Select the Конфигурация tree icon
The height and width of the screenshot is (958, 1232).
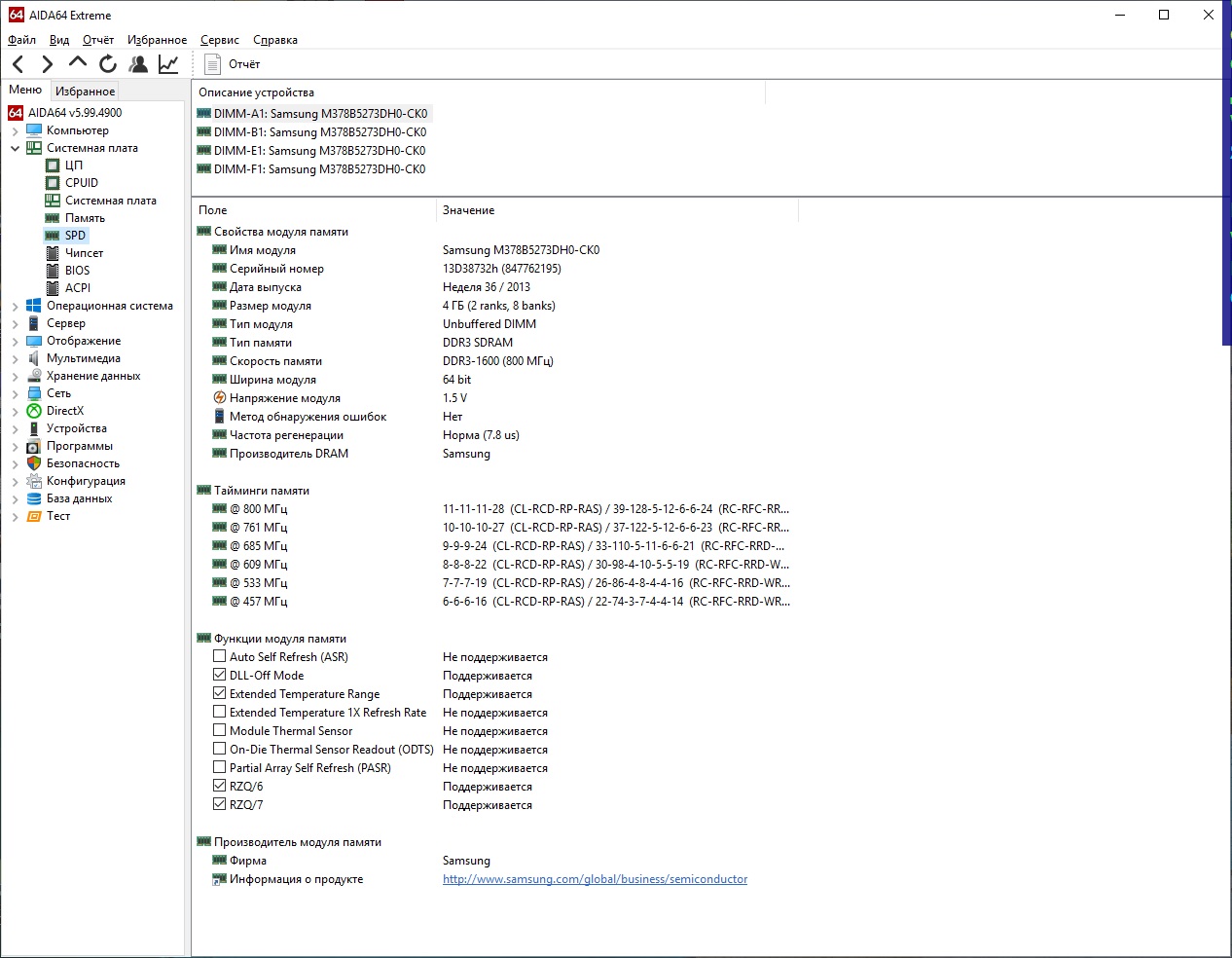click(34, 481)
